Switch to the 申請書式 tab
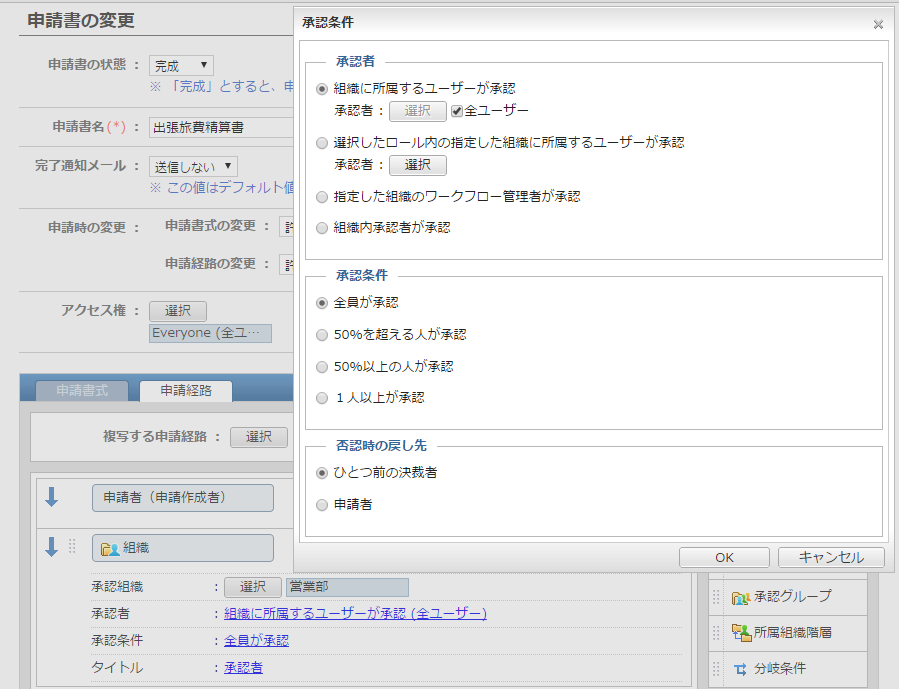 81,391
